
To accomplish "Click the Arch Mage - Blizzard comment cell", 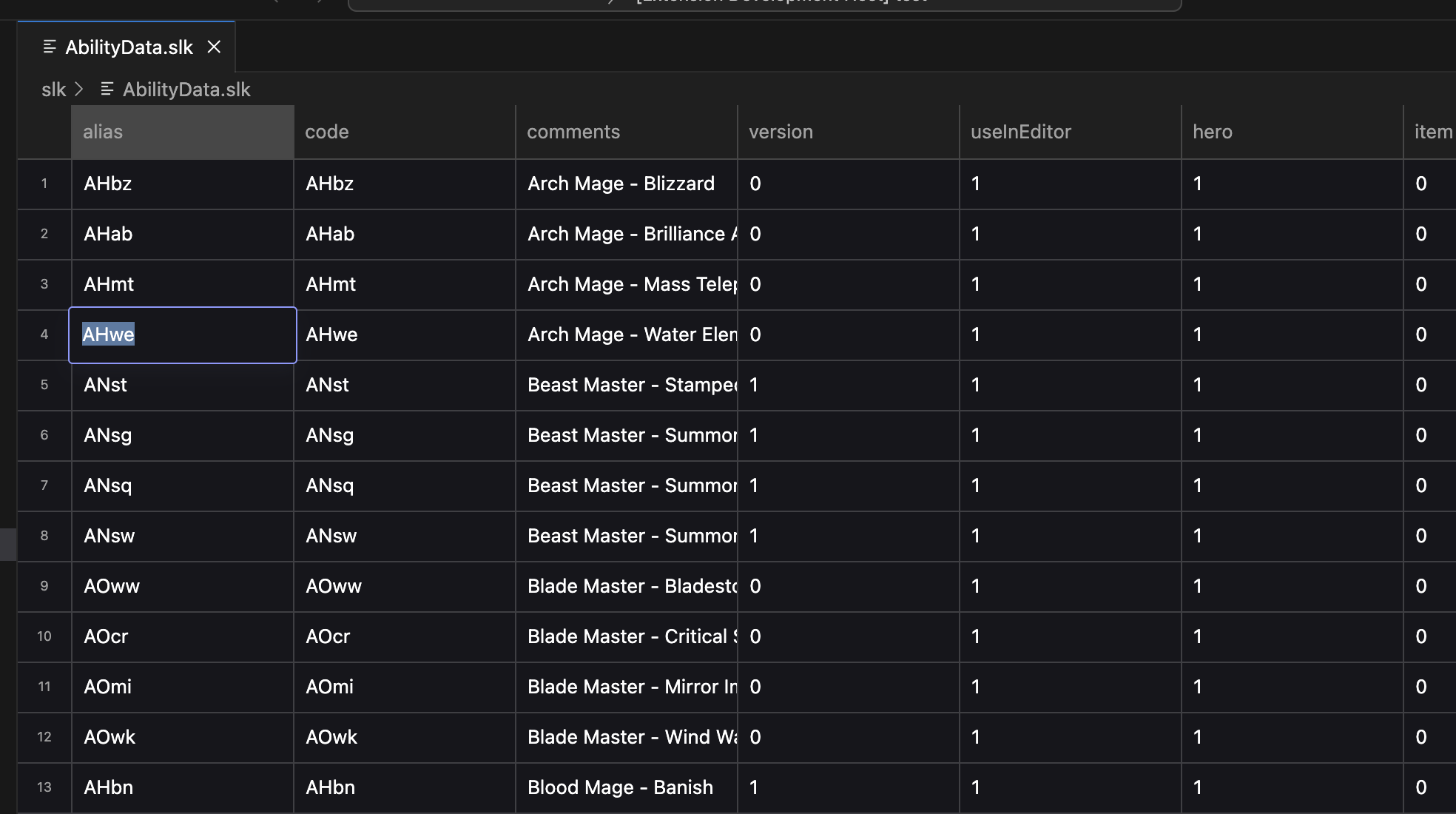I will click(626, 184).
